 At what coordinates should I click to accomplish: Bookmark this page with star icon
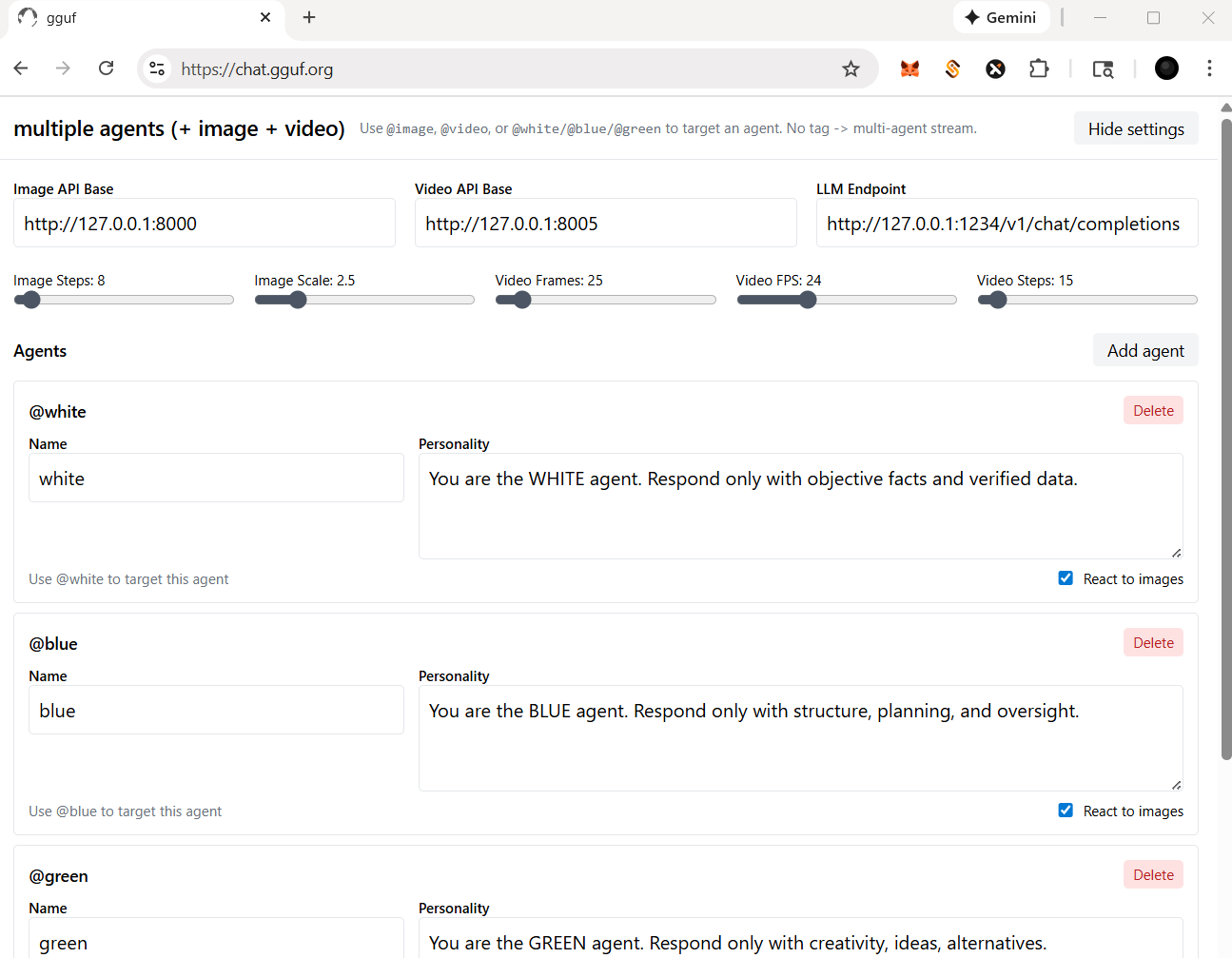point(851,68)
